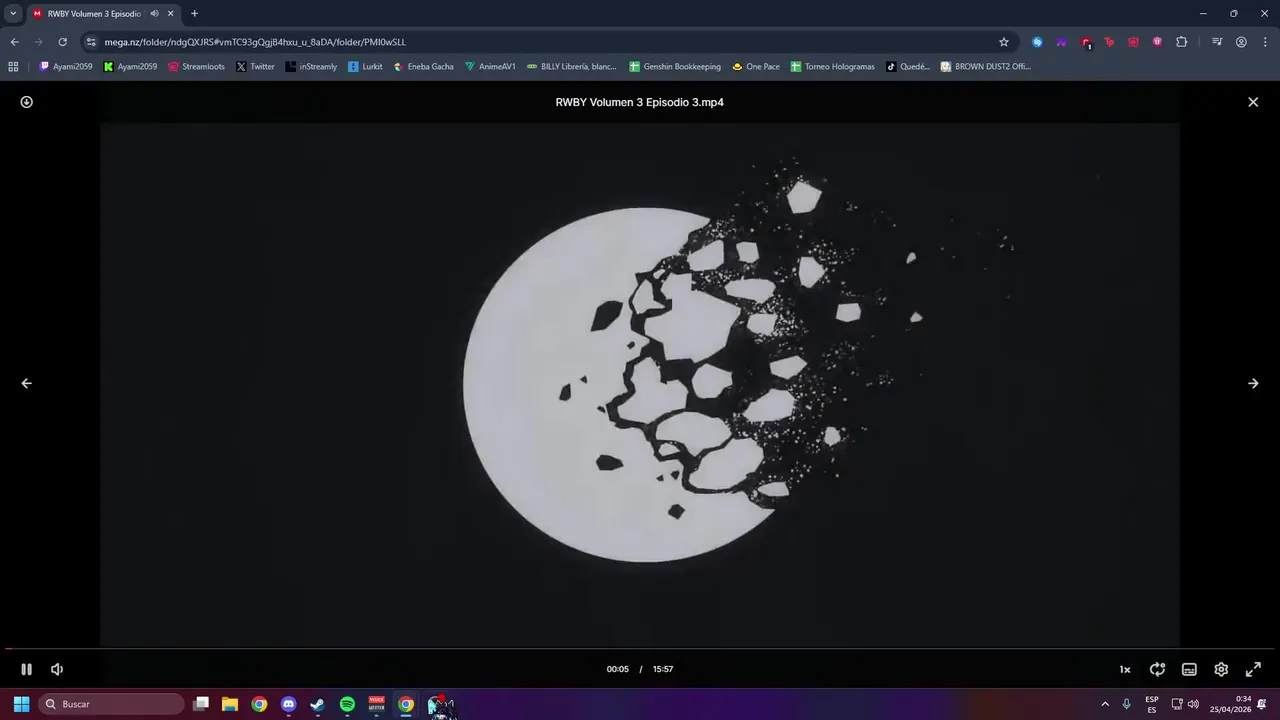Open the Chrome profile avatar
Viewport: 1280px width, 720px height.
pos(1241,42)
